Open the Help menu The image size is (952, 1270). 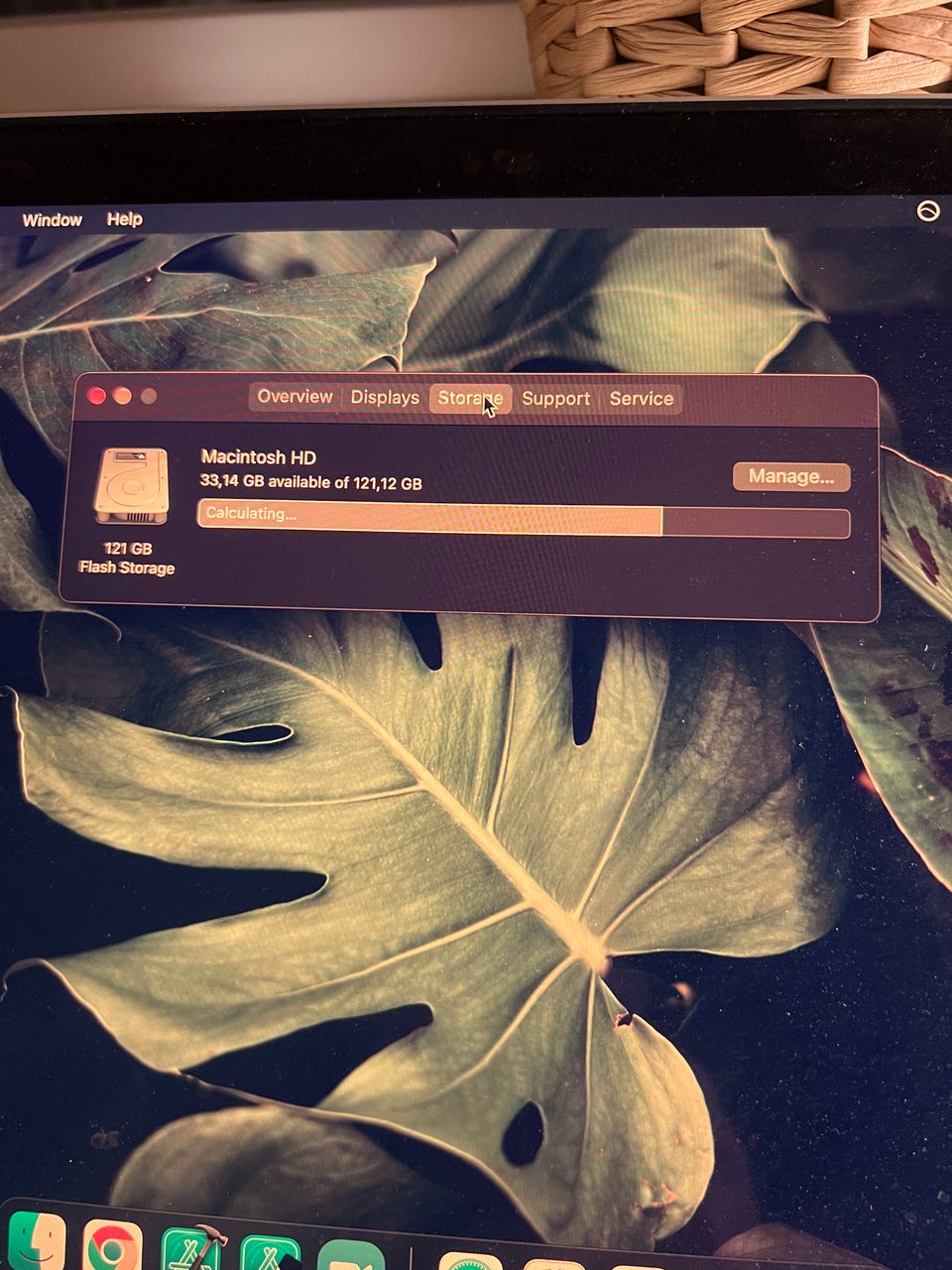(x=125, y=219)
